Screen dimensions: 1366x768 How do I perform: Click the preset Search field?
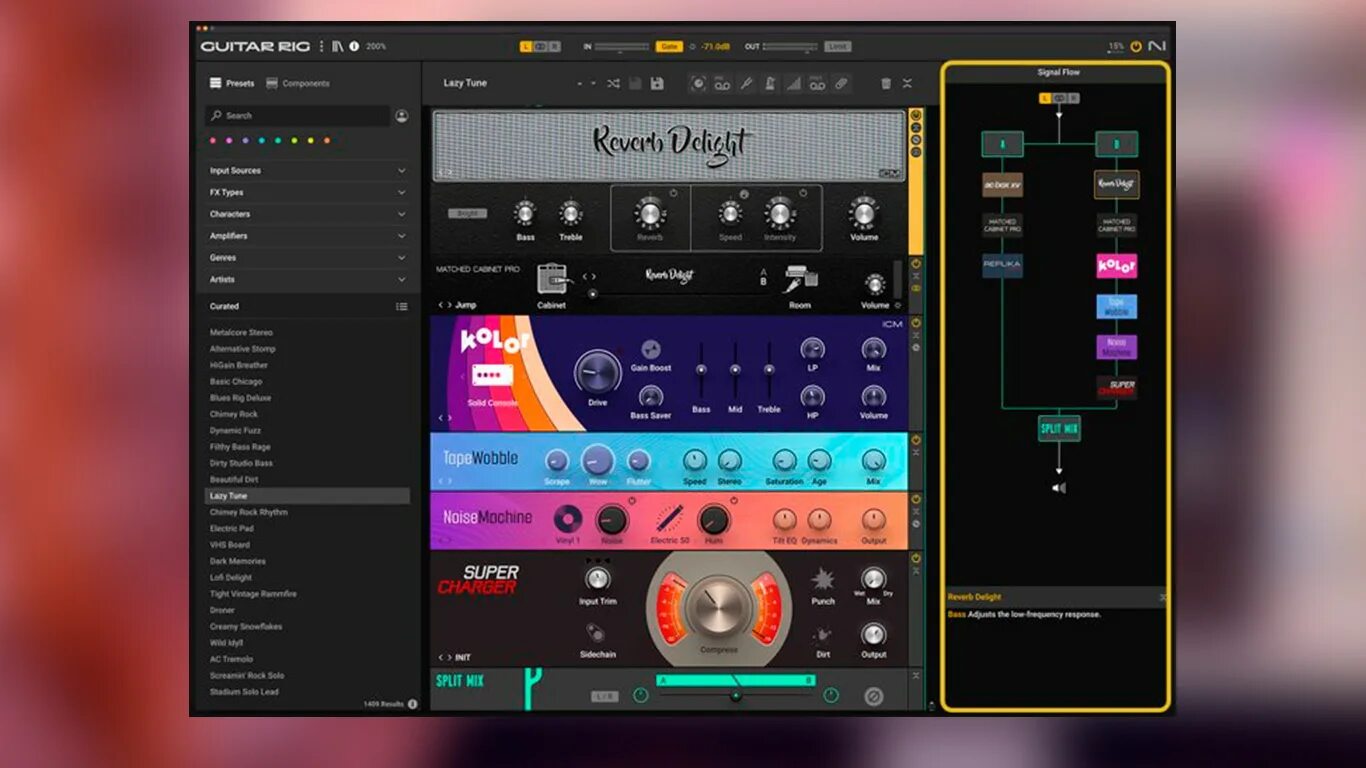[298, 116]
